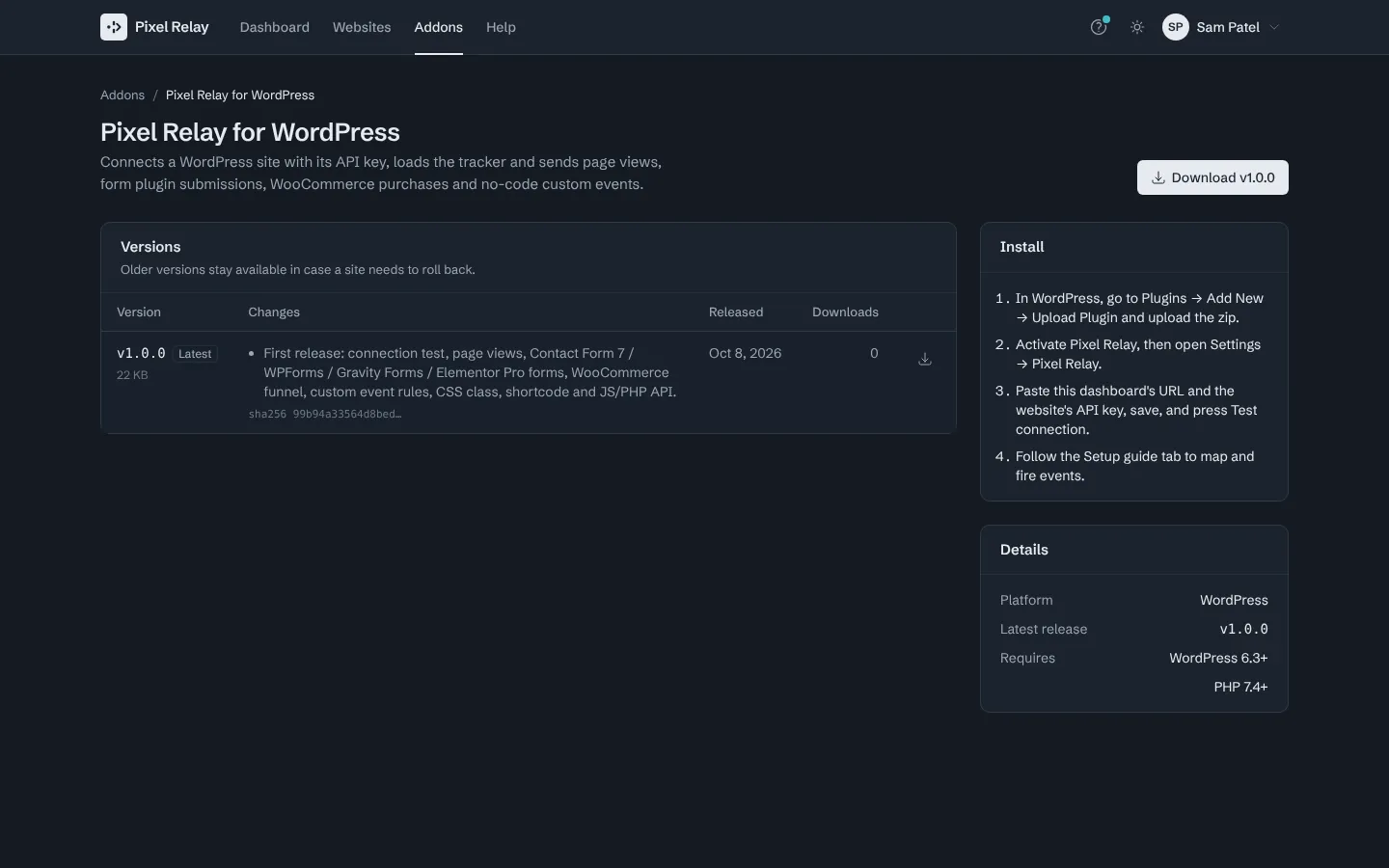Click the 'PHP 7.4+' requirement

point(1240,687)
